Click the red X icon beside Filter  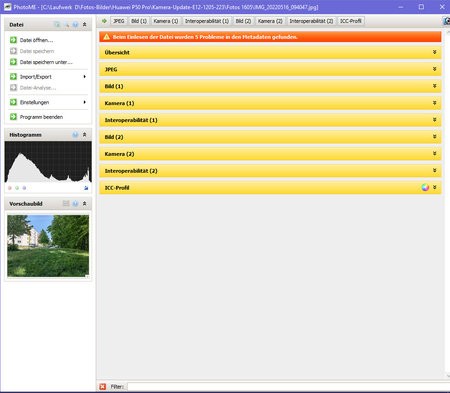pyautogui.click(x=103, y=386)
